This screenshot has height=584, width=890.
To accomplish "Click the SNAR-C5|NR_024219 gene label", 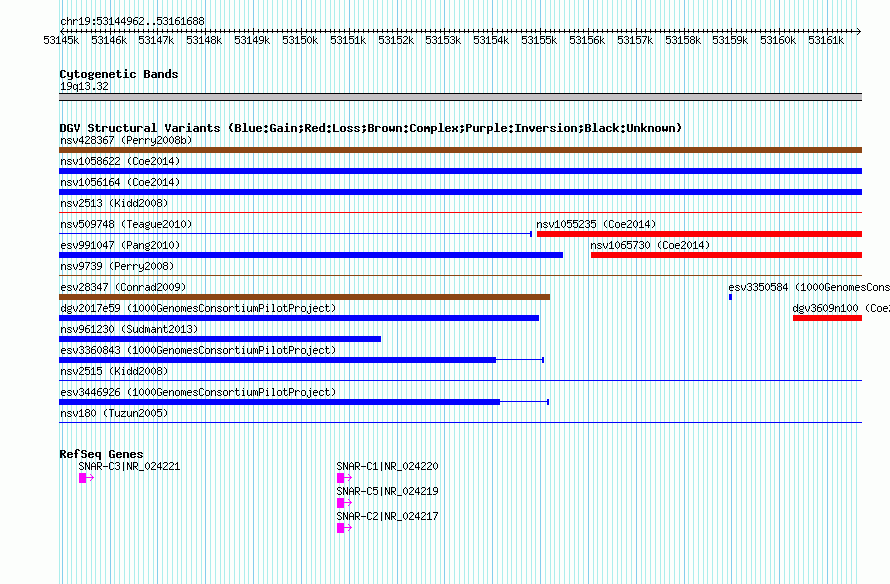I will tap(388, 491).
